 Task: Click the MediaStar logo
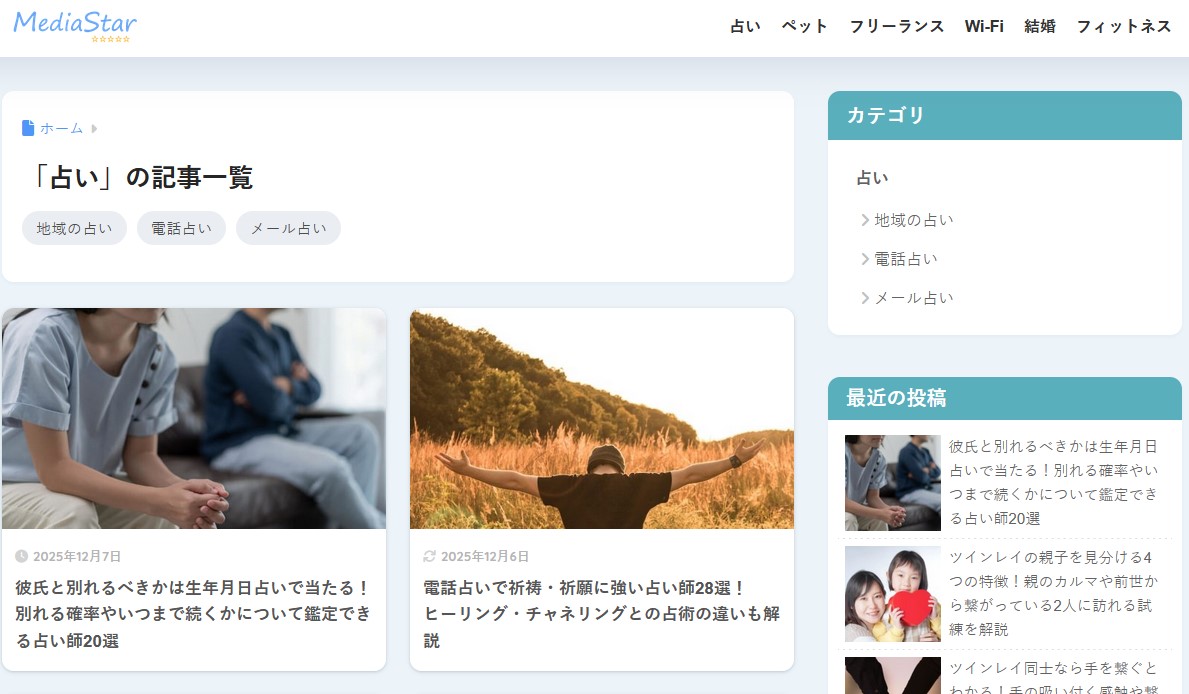coord(75,24)
